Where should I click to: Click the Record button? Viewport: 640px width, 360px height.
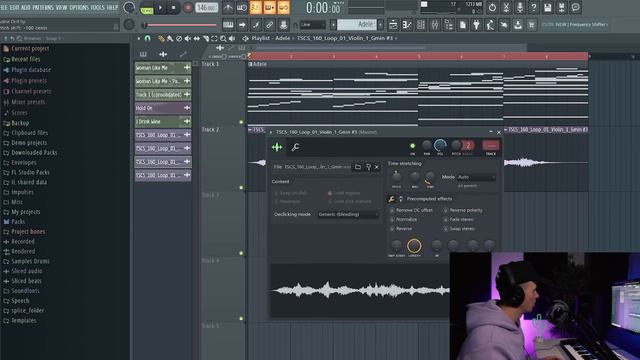188,7
